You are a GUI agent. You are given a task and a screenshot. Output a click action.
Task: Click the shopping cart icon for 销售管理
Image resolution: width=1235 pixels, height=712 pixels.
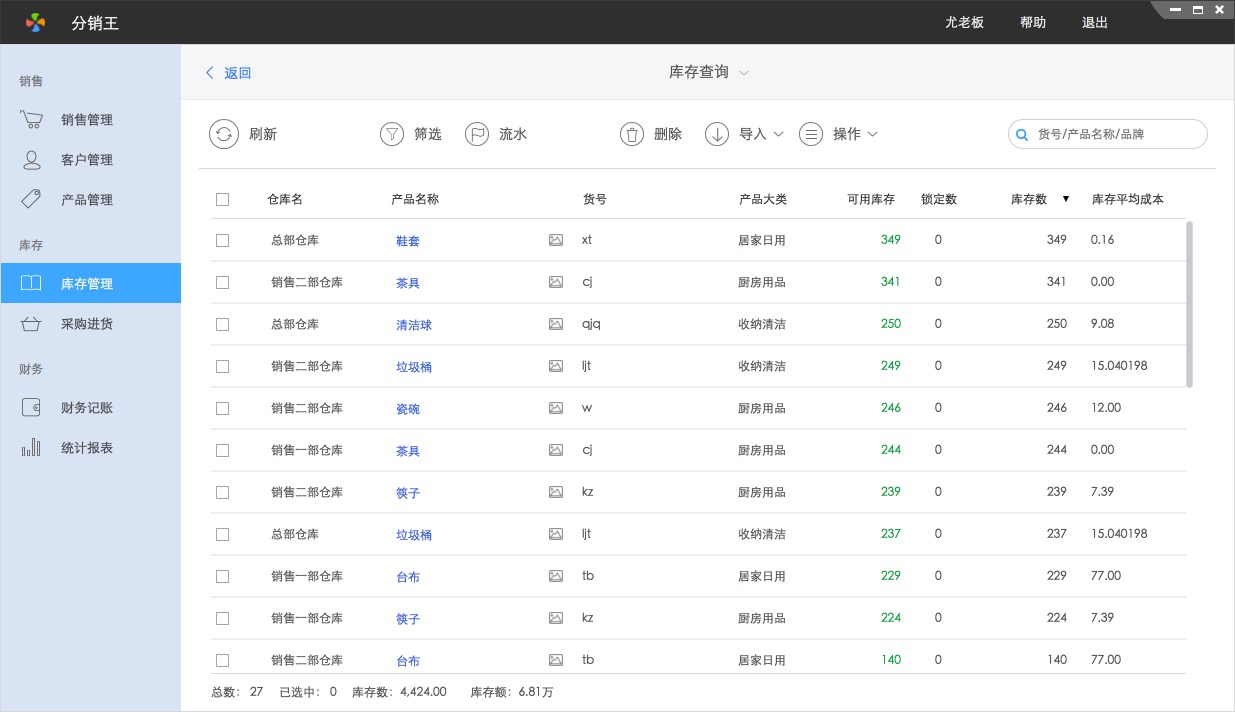point(31,120)
